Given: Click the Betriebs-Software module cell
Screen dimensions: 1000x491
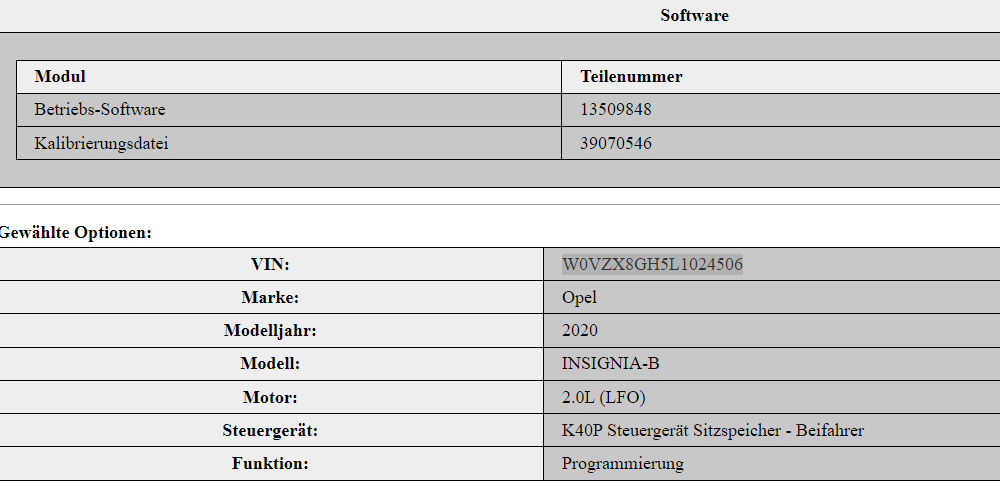Looking at the screenshot, I should point(289,110).
